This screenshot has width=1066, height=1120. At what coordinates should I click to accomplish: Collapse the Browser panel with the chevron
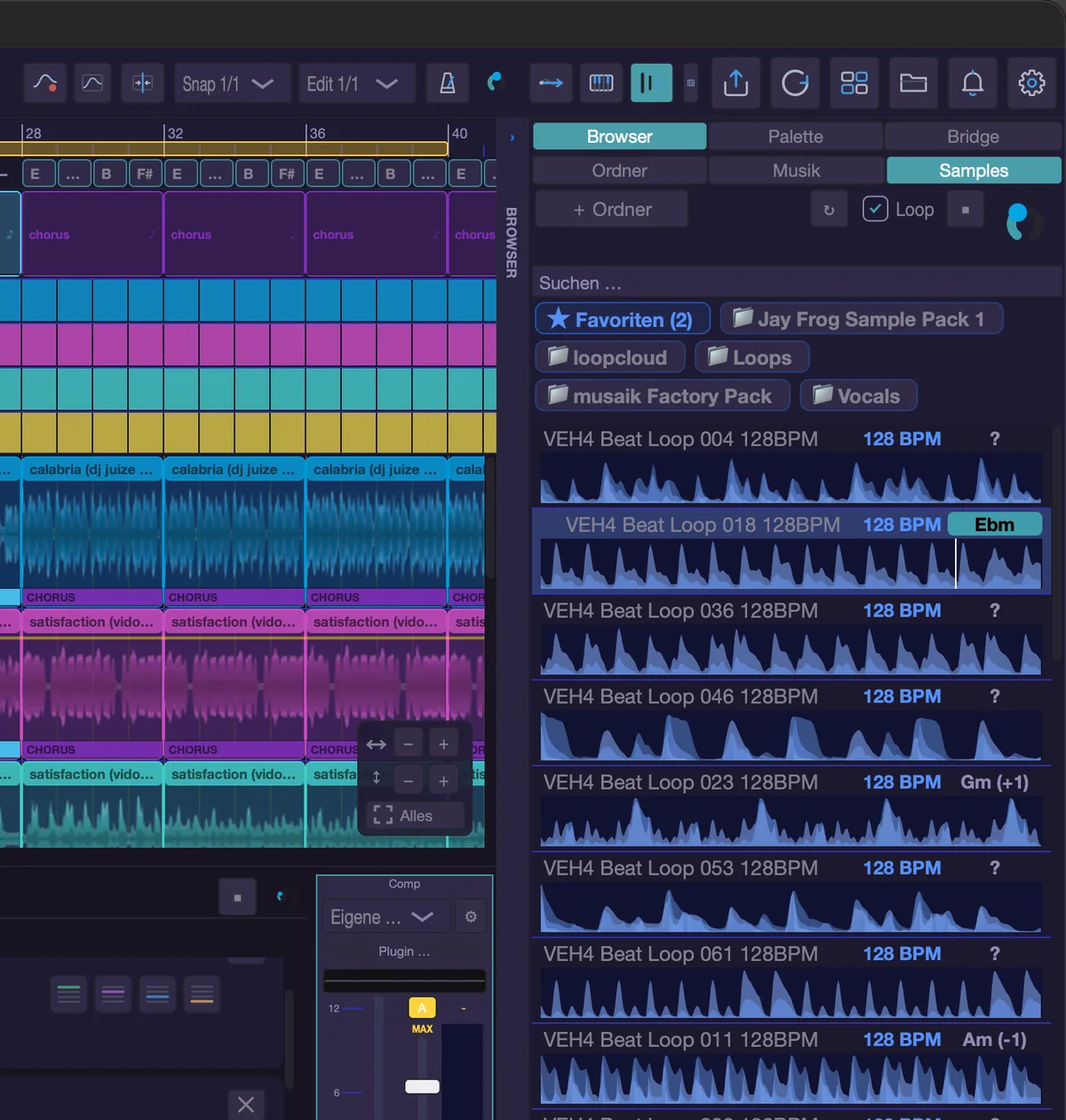point(512,138)
